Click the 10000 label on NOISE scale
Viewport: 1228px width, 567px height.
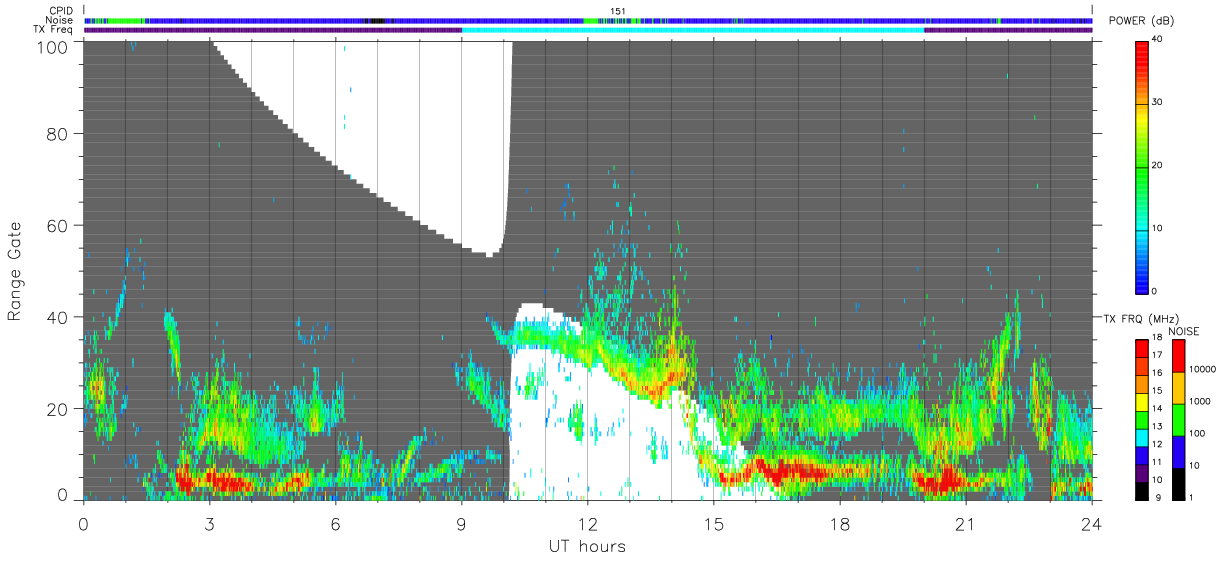coord(1201,369)
